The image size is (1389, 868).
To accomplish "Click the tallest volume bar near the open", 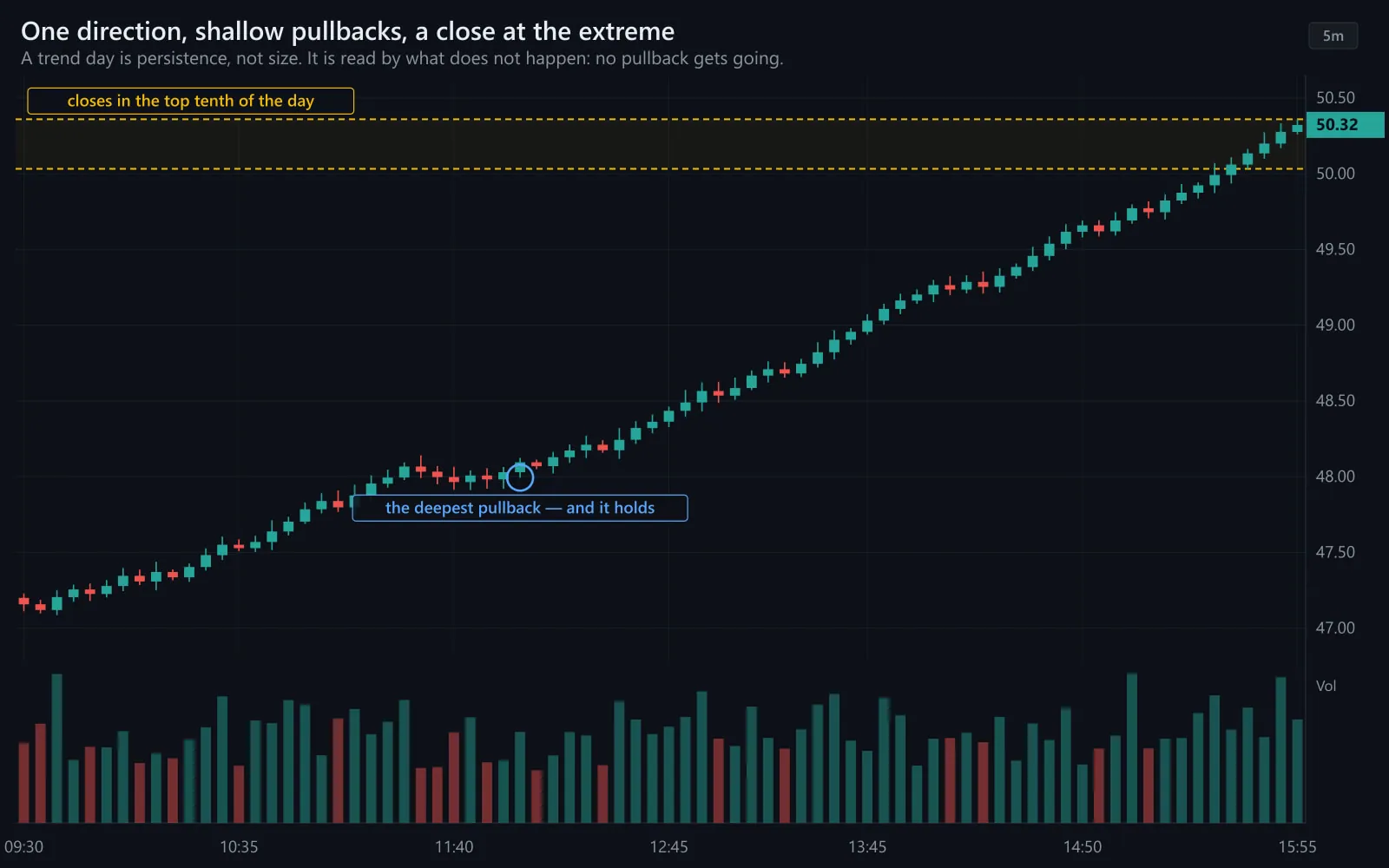I will click(x=56, y=748).
